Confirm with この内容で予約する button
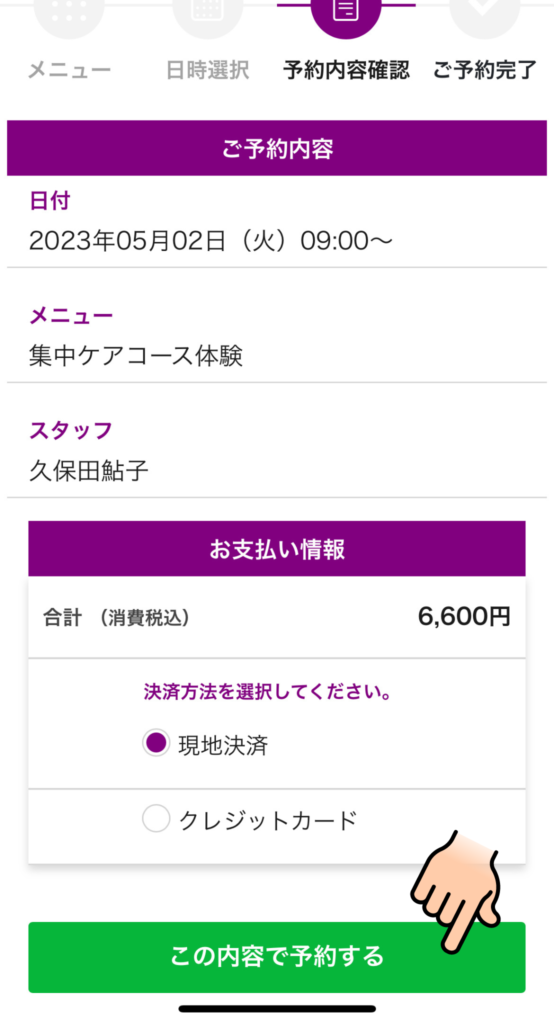Viewport: 554px width, 1024px height. (x=277, y=957)
